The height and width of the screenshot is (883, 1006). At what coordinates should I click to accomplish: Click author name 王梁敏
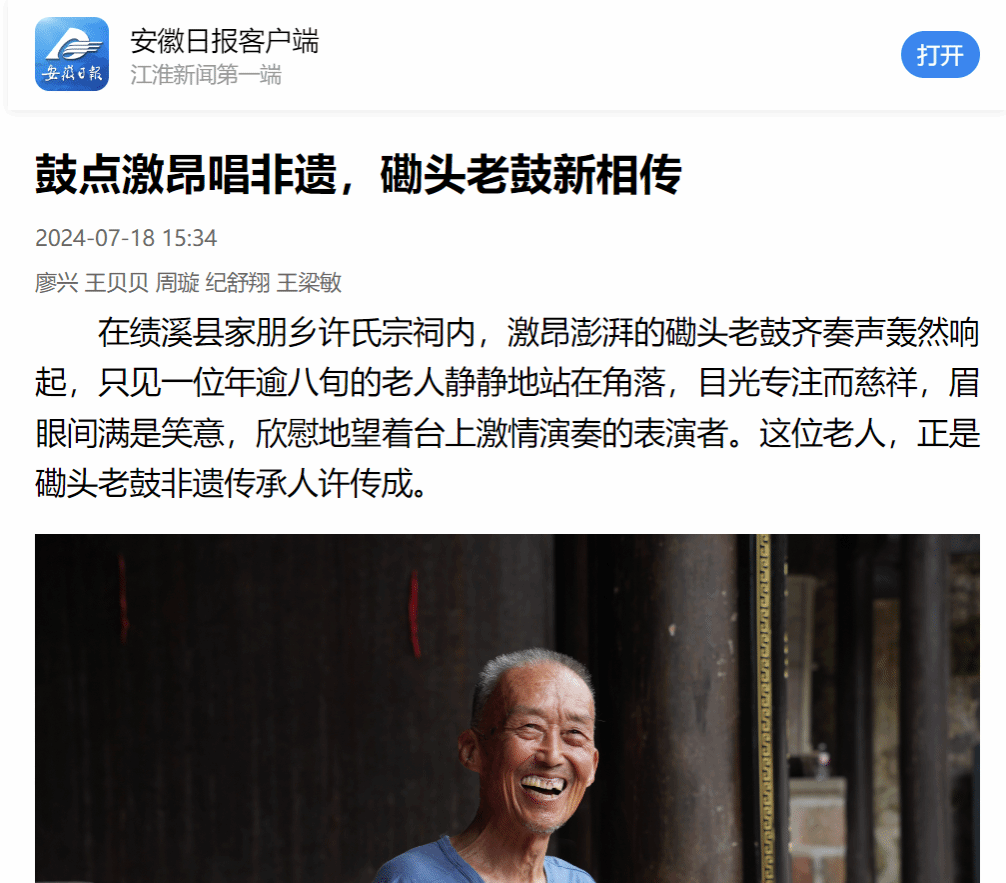pos(309,282)
